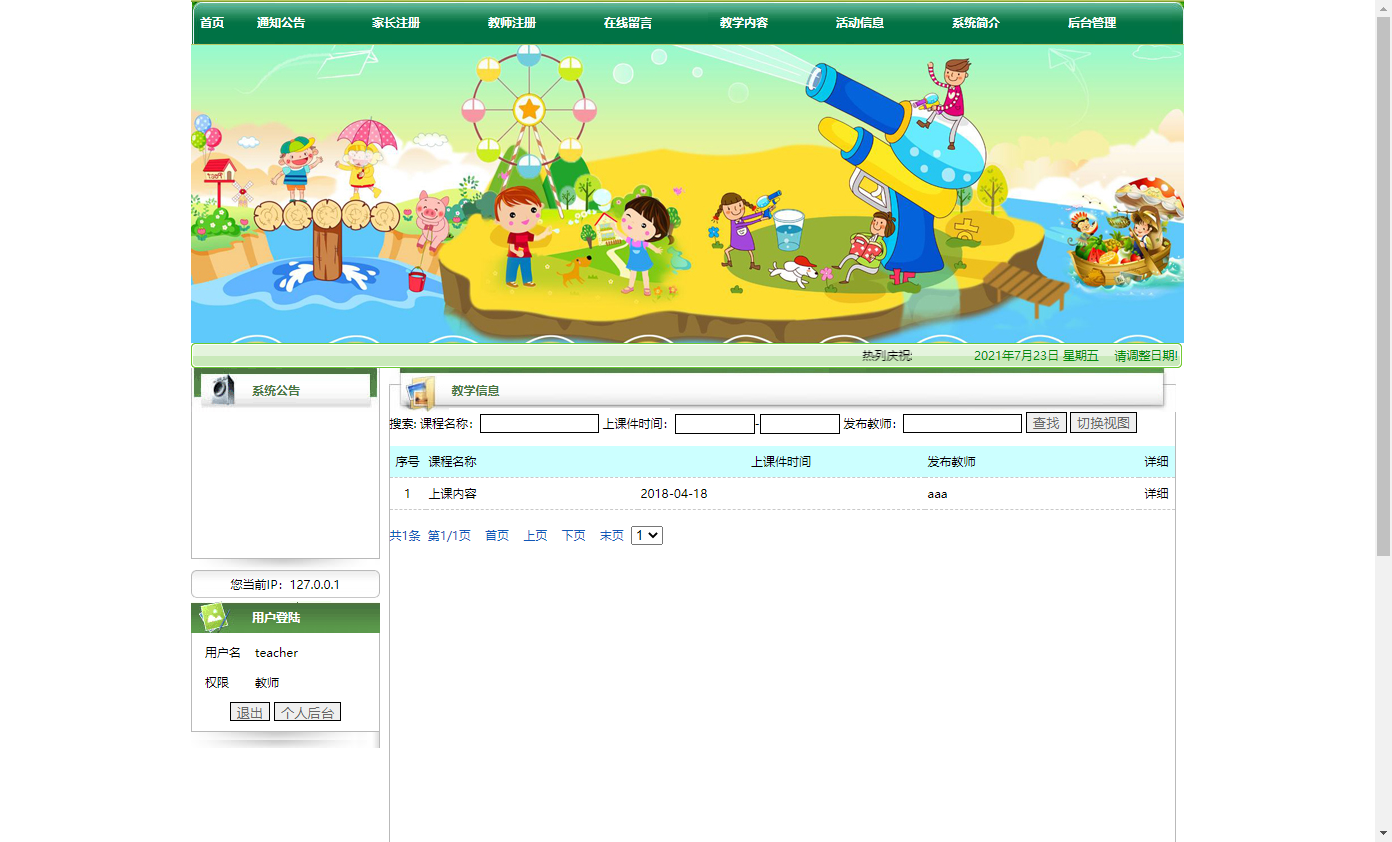Visit the 在线留言 message board
Image resolution: width=1392 pixels, height=842 pixels.
click(x=626, y=22)
